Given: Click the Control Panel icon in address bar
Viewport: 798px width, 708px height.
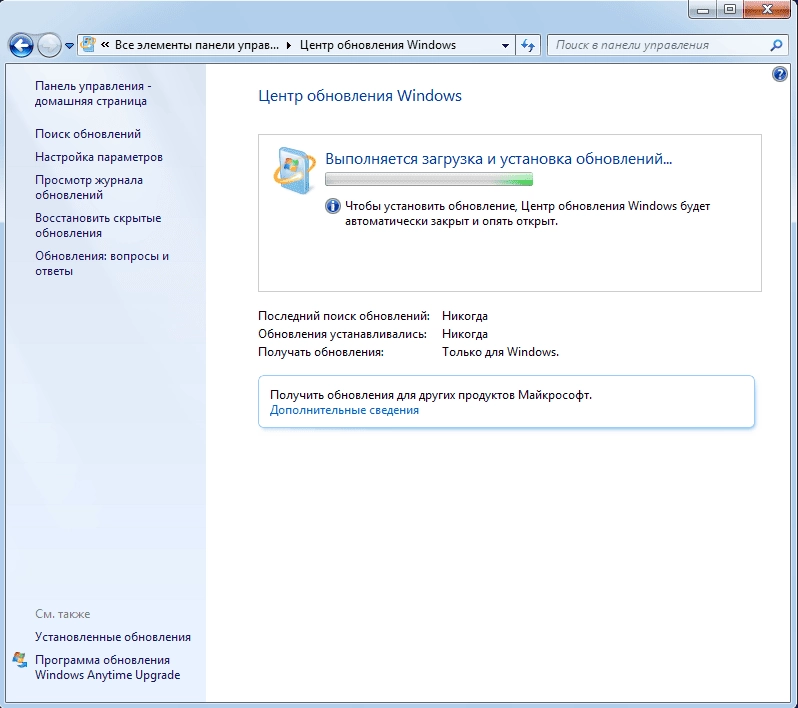Looking at the screenshot, I should pos(89,45).
